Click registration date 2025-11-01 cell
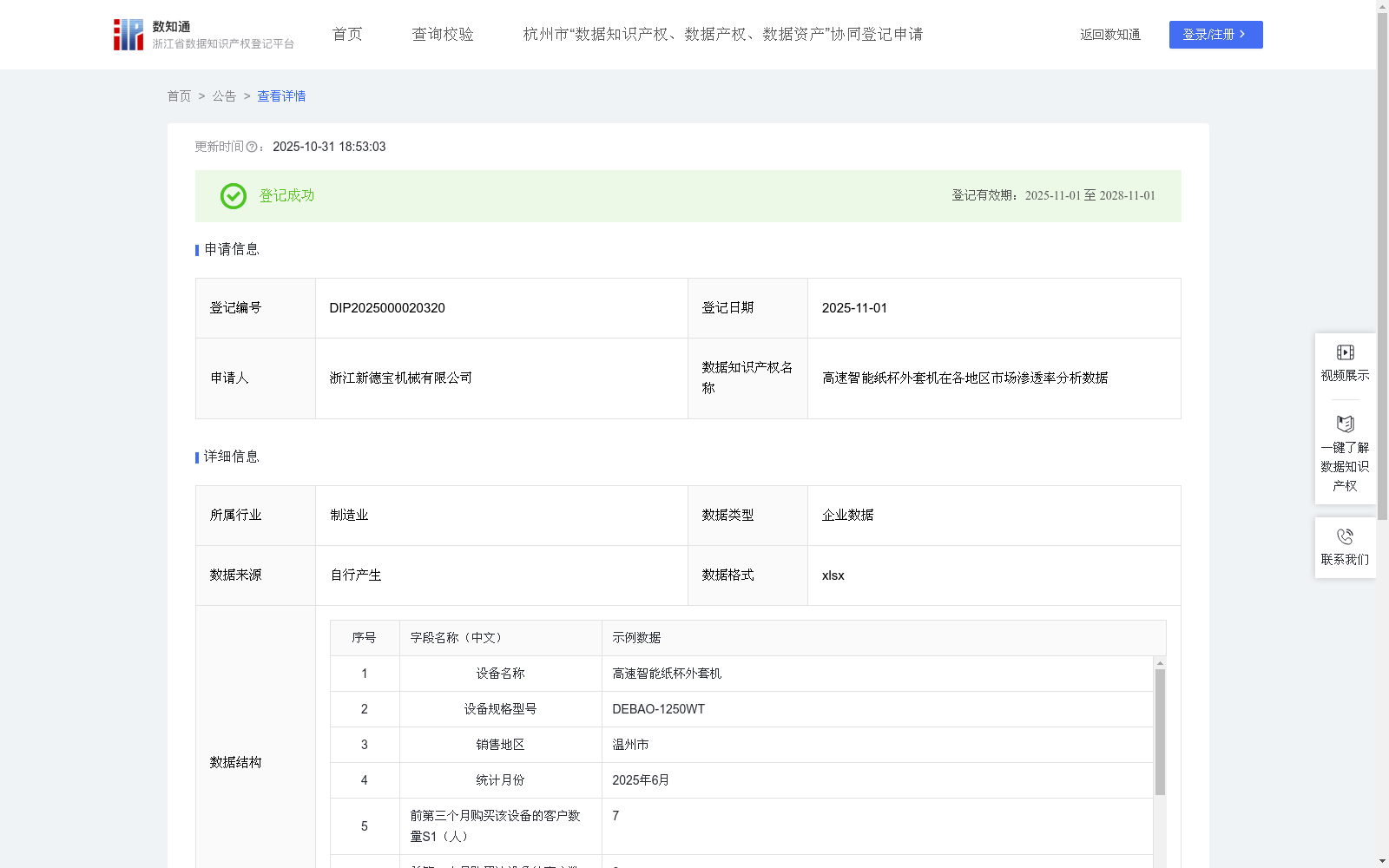 coord(994,308)
